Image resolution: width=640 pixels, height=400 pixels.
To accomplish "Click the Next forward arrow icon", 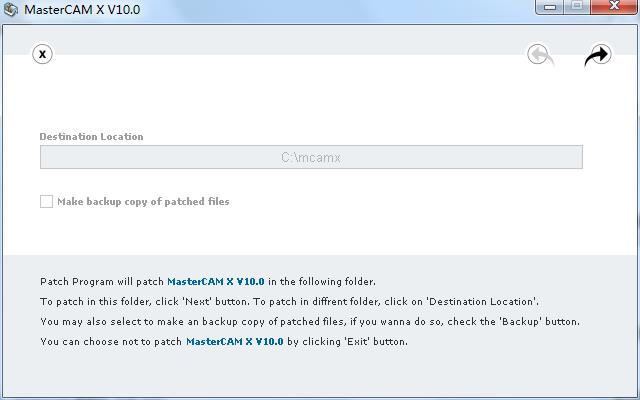I will tap(598, 55).
